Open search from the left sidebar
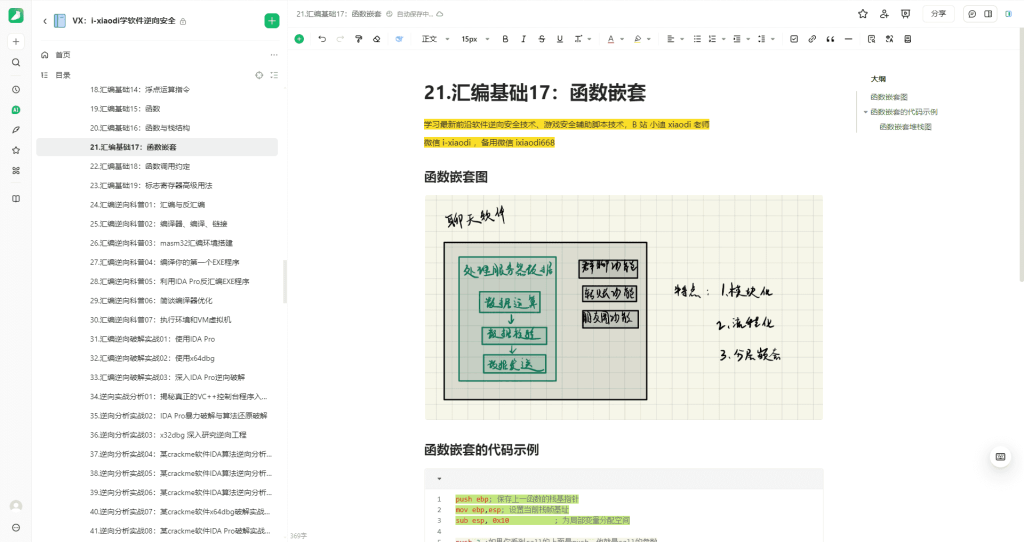This screenshot has width=1024, height=542. 16,62
